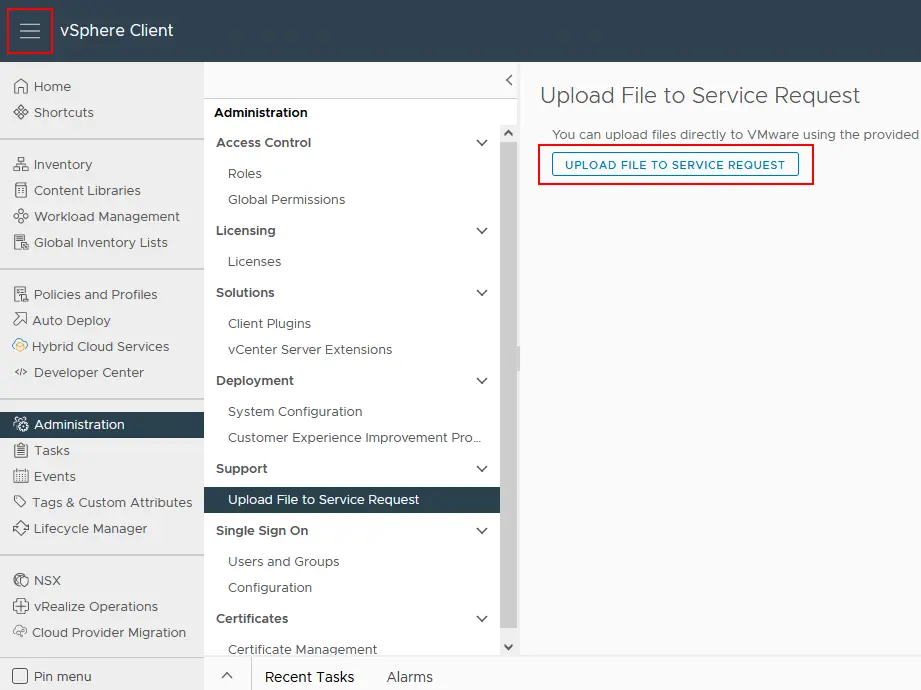
Task: Click scrollbar up arrow in Administration list
Action: [509, 133]
